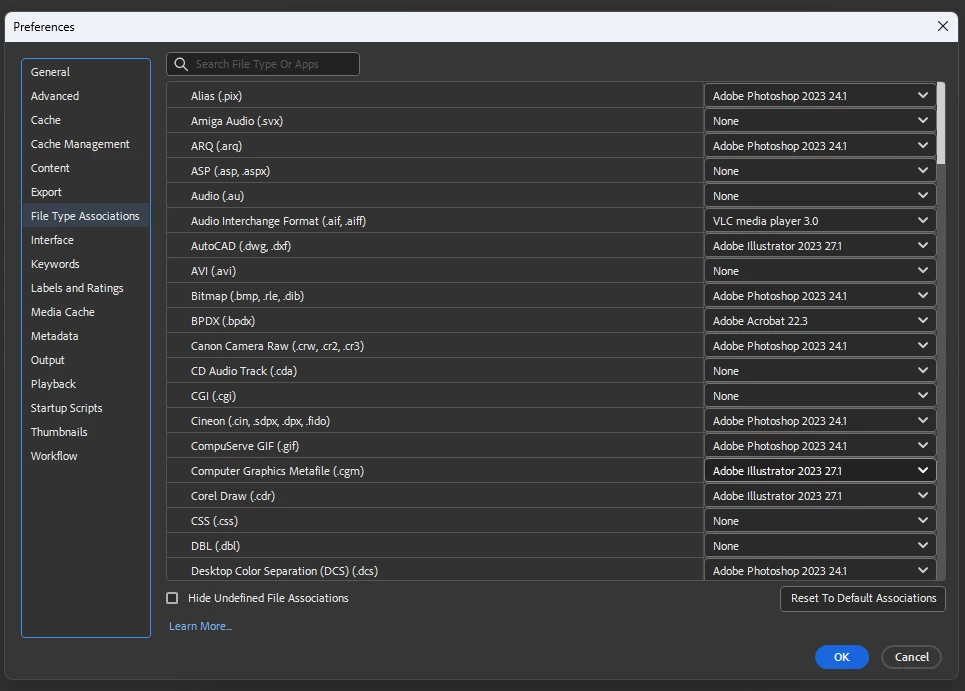Click the OK button

(x=841, y=657)
